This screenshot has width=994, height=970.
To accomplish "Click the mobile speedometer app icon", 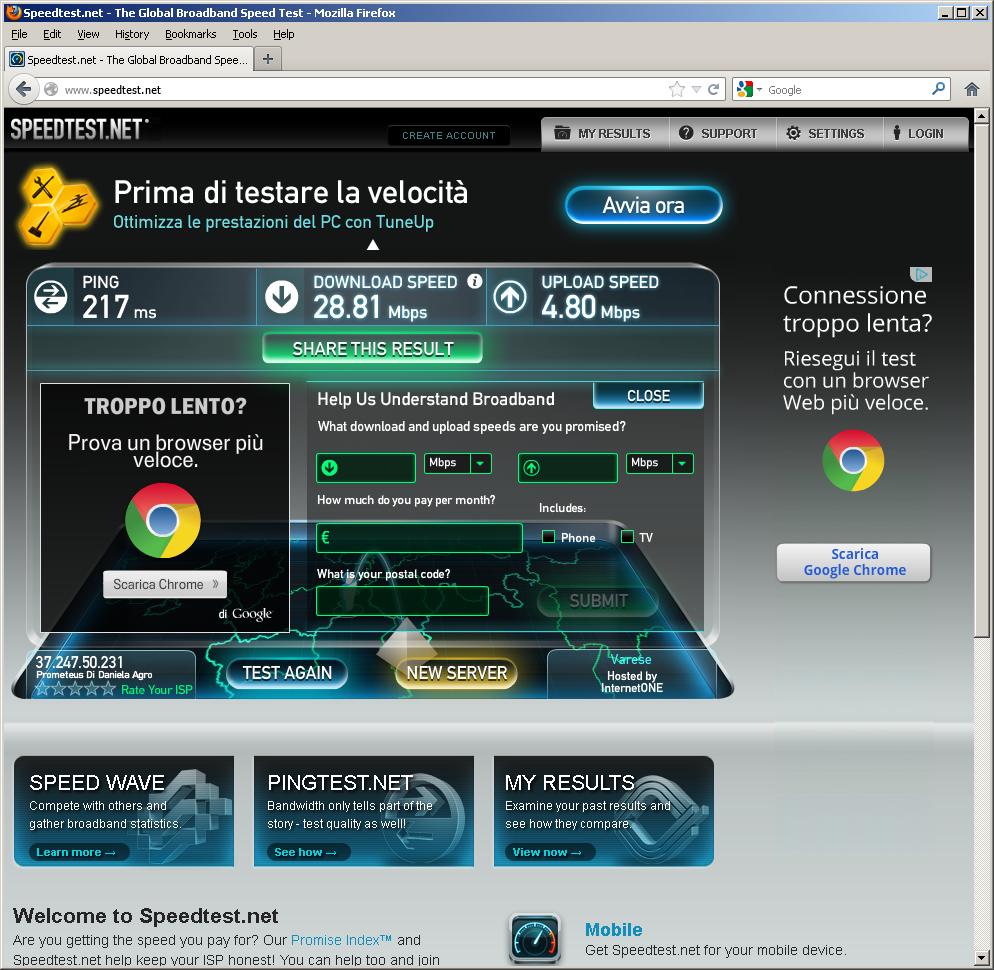I will click(535, 938).
